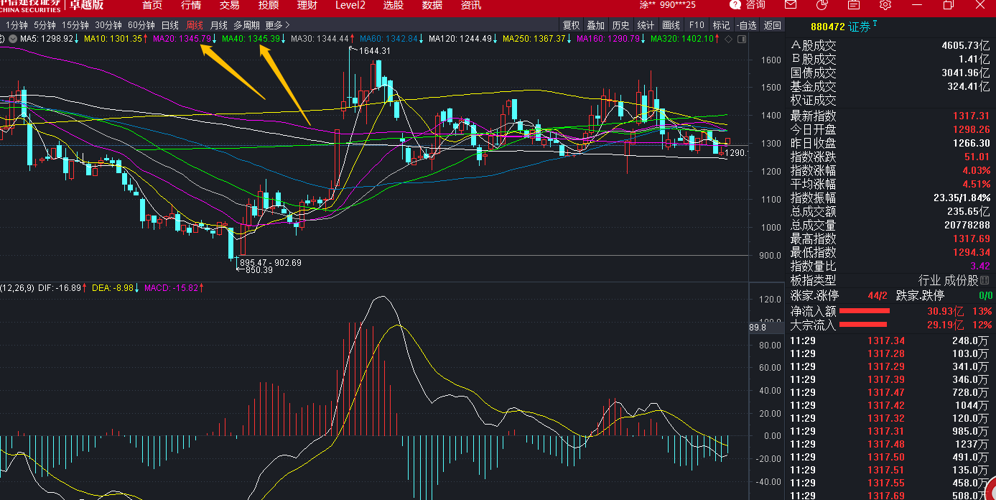Image resolution: width=996 pixels, height=500 pixels.
Task: Expand the 更多 periods dropdown
Action: (278, 25)
